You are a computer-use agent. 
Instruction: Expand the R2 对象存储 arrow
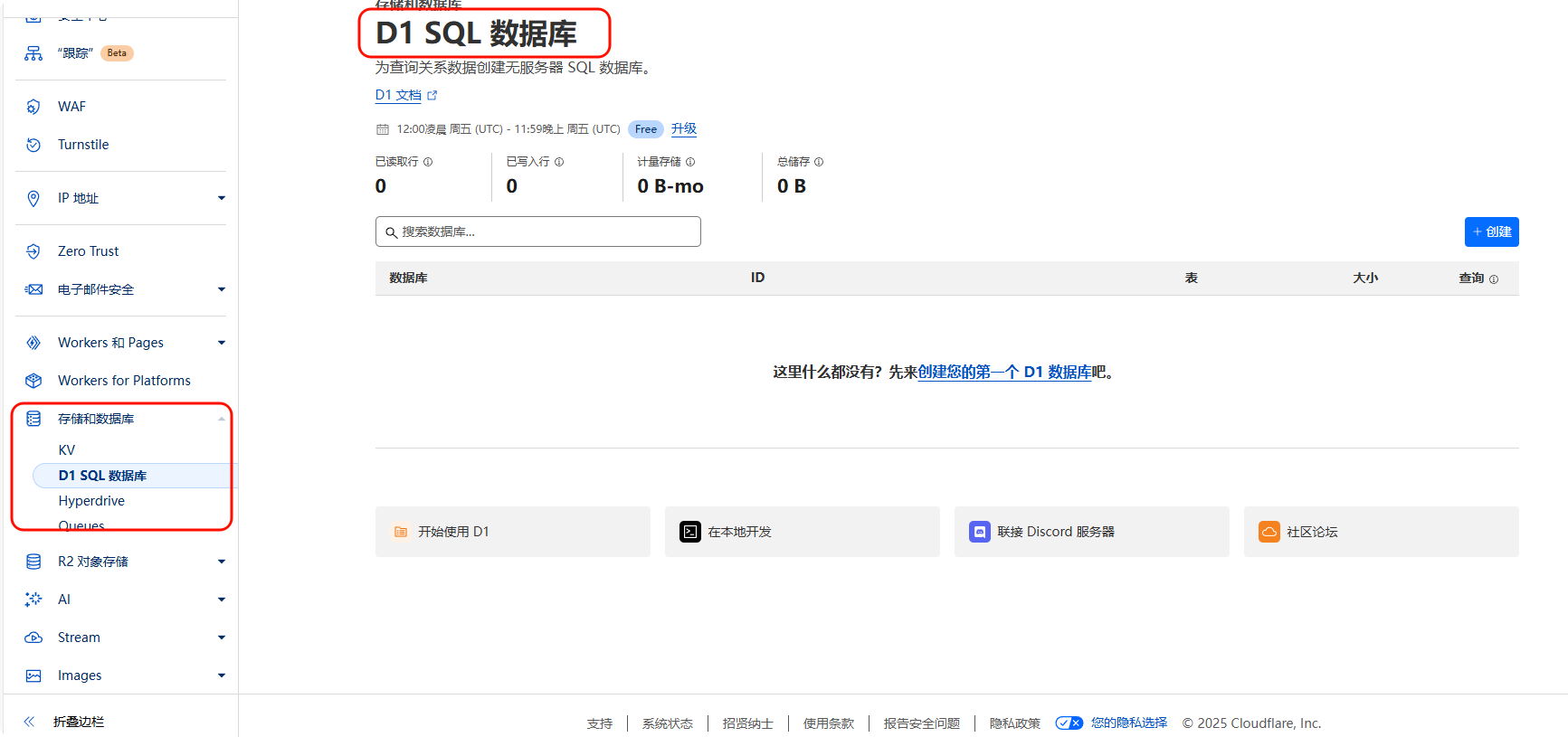(222, 562)
